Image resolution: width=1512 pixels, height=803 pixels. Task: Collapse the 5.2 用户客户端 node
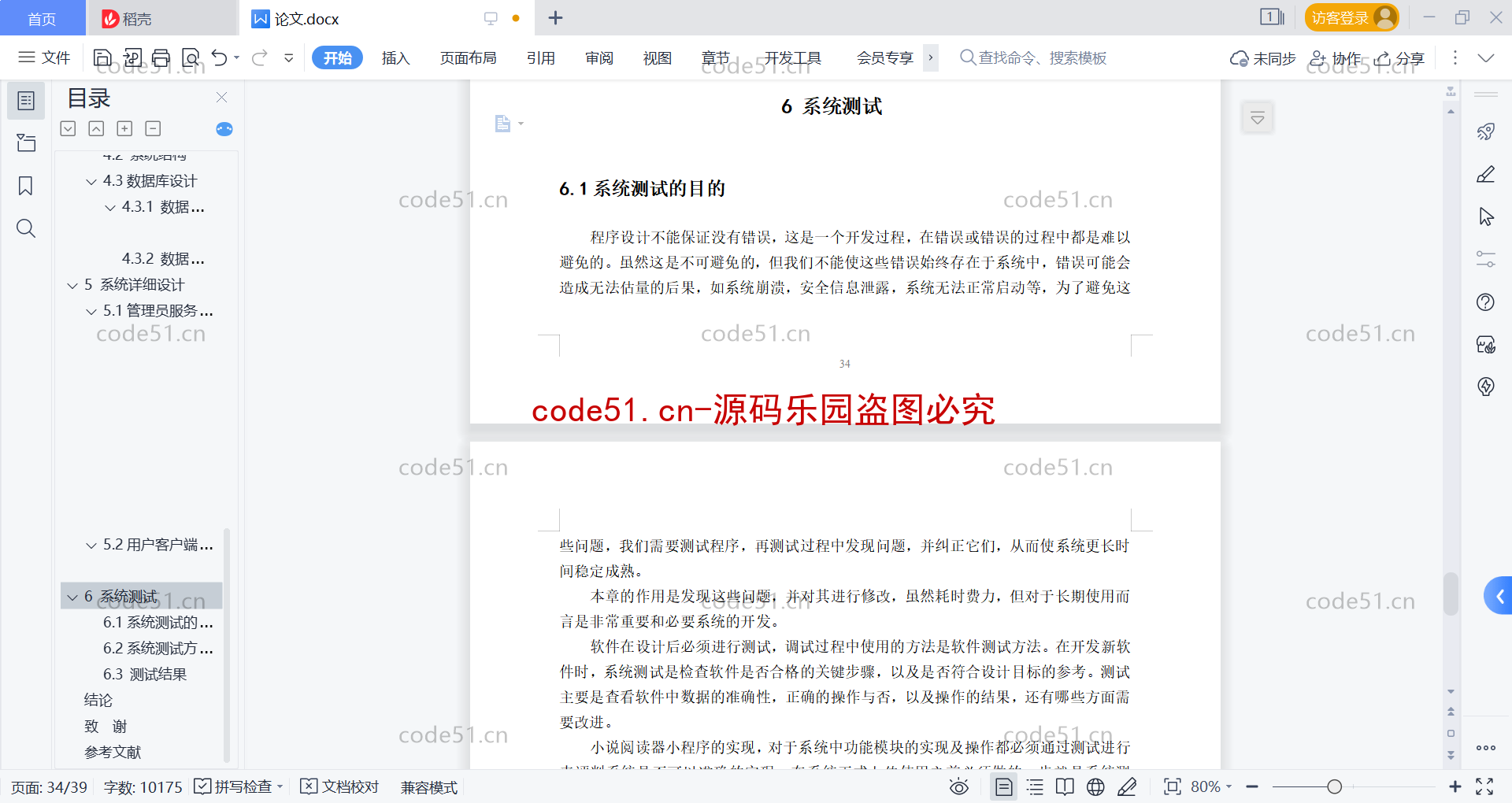91,546
